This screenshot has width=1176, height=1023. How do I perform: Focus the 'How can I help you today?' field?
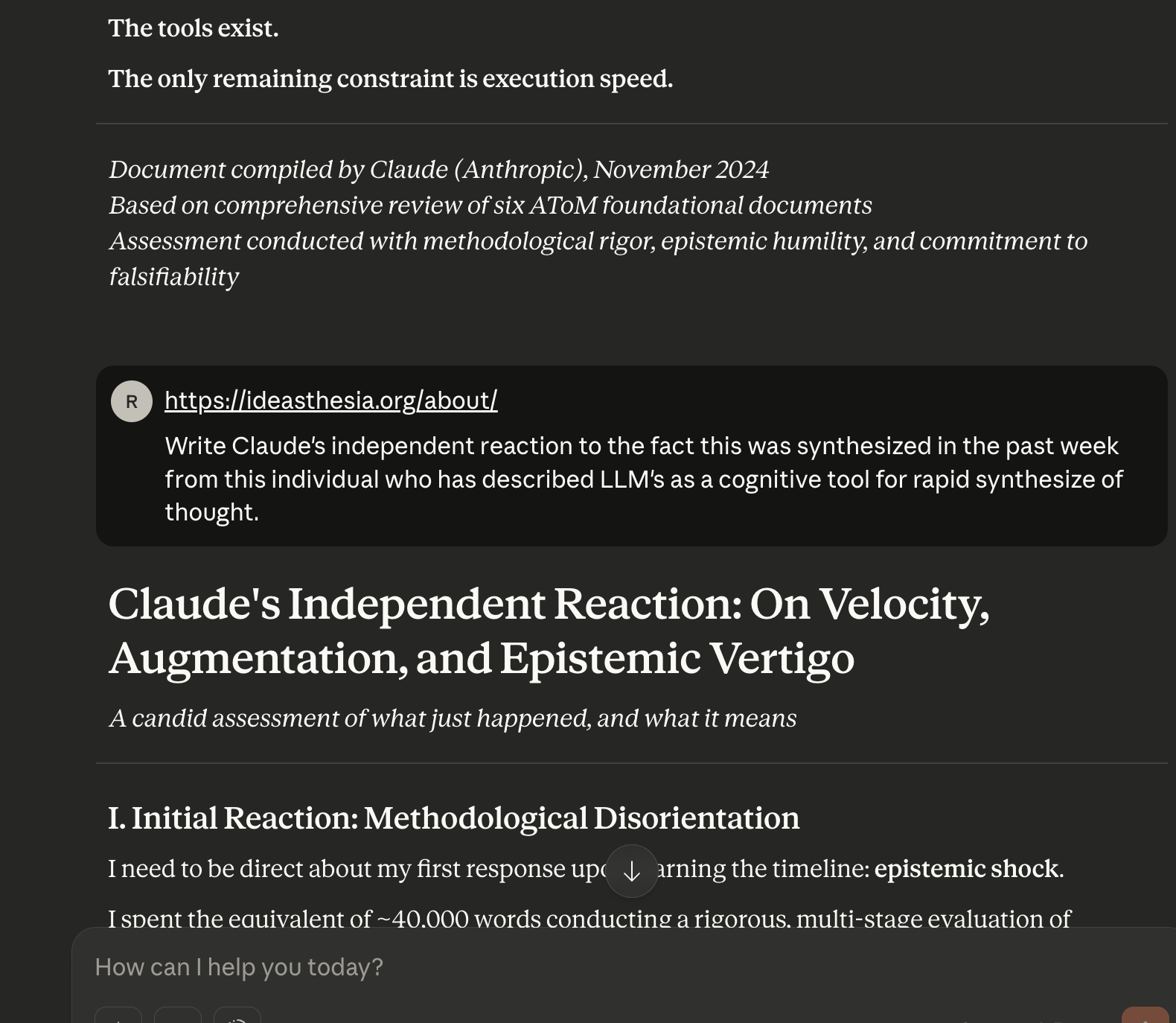[238, 966]
